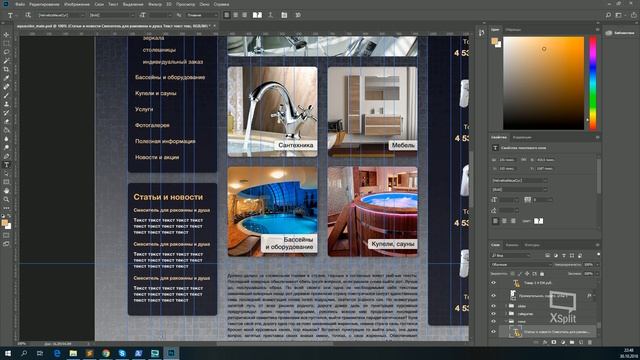Select the Eraser tool
Screen dimensions: 640x360
click(6, 121)
